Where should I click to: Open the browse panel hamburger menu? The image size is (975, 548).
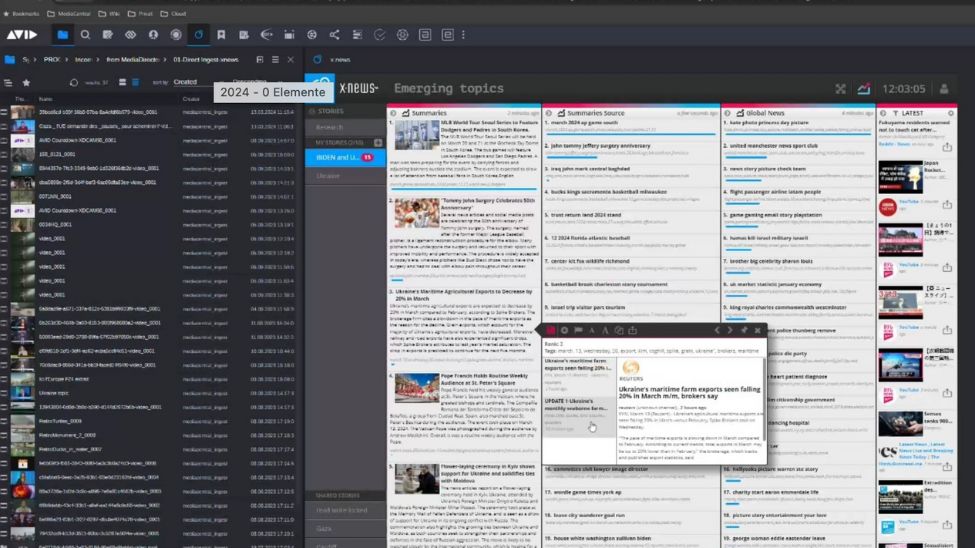pyautogui.click(x=275, y=60)
